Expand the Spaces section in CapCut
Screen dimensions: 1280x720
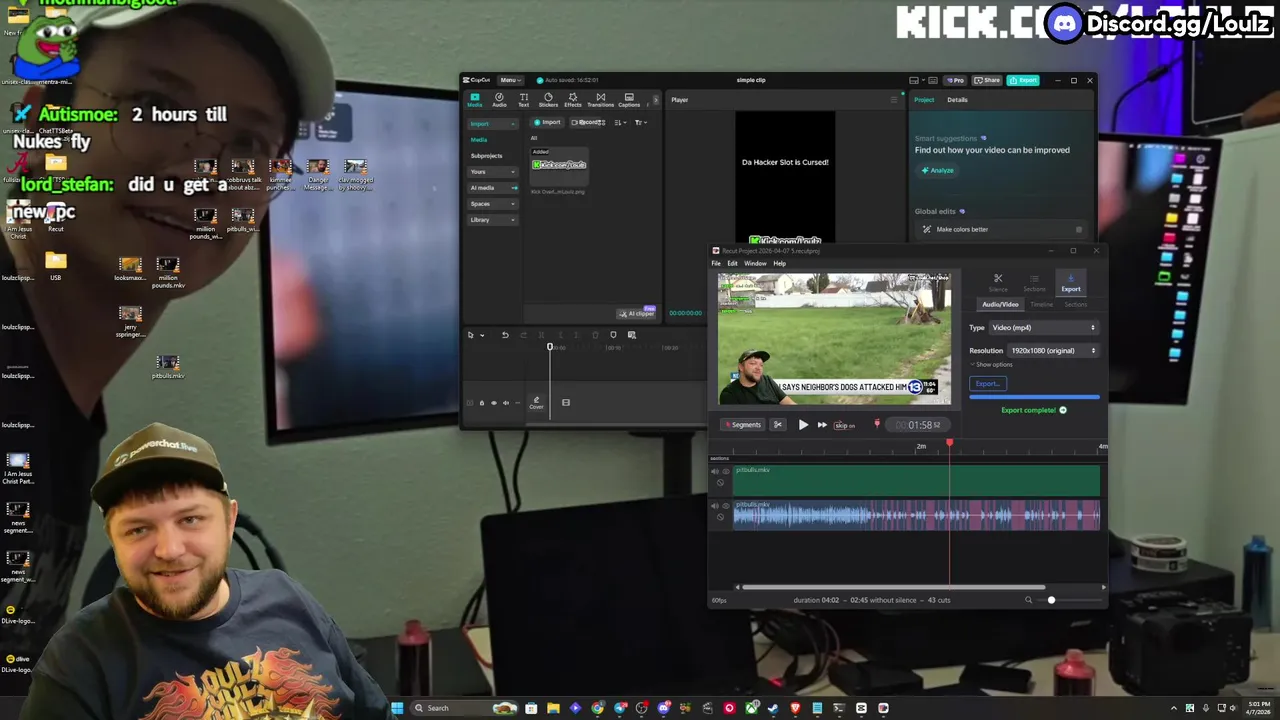click(493, 204)
